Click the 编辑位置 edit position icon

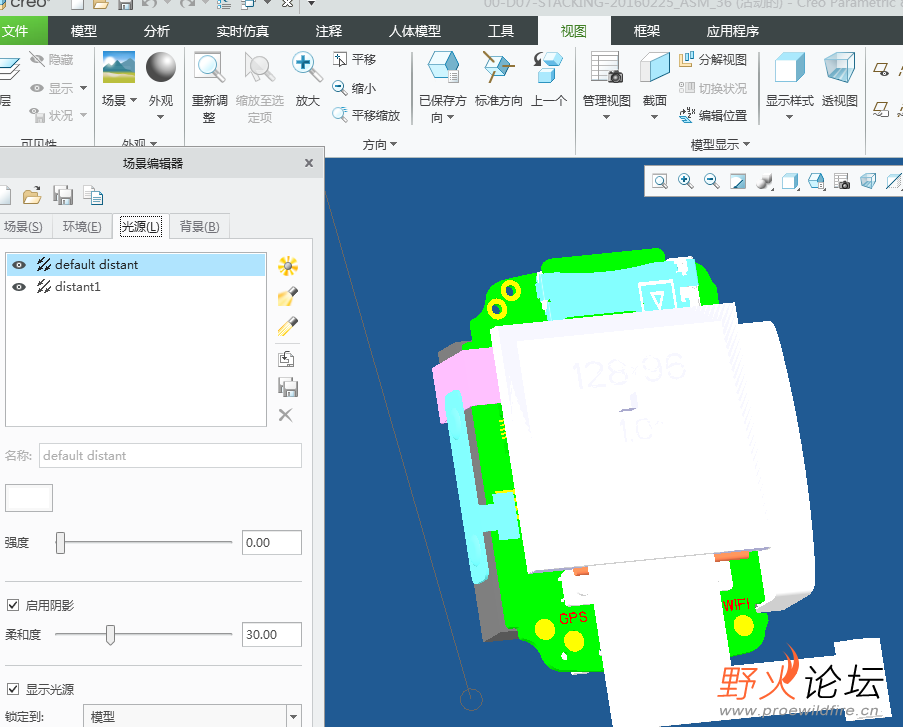[713, 116]
